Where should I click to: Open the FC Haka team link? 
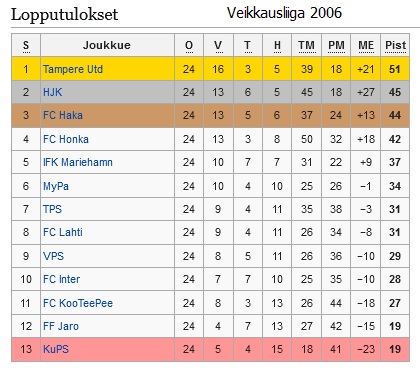(63, 115)
